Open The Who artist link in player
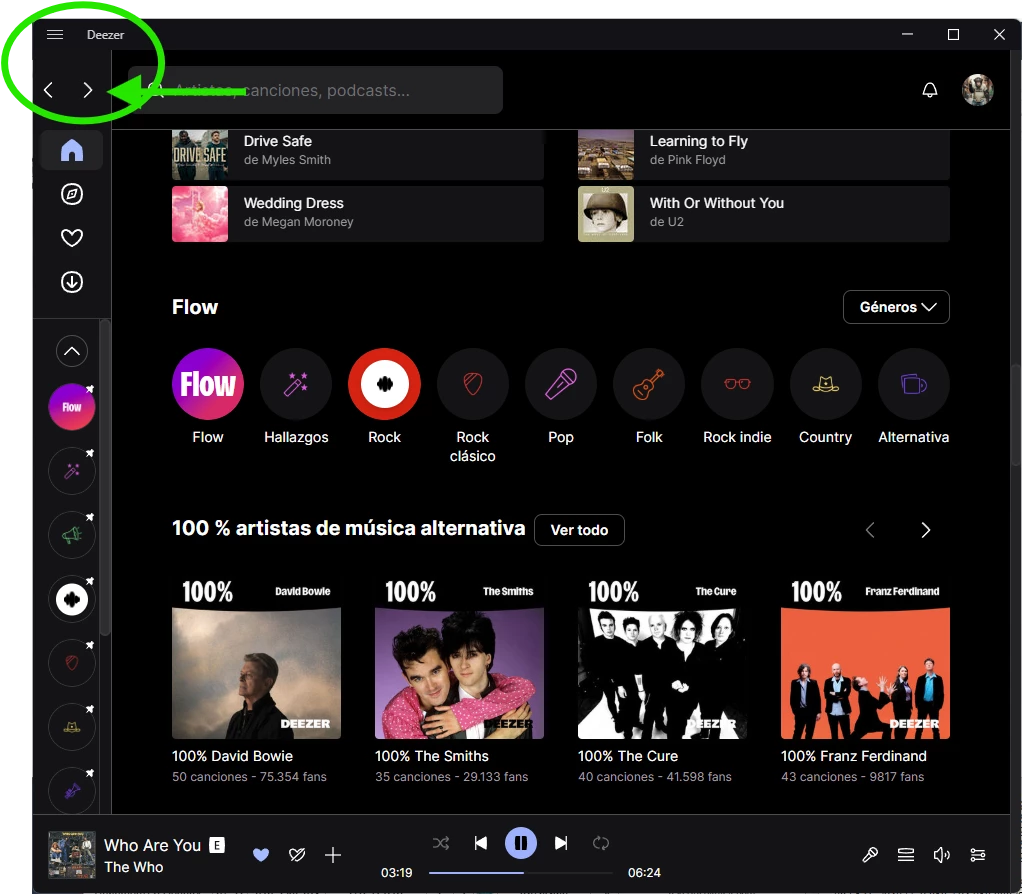Image resolution: width=1022 pixels, height=894 pixels. (134, 867)
